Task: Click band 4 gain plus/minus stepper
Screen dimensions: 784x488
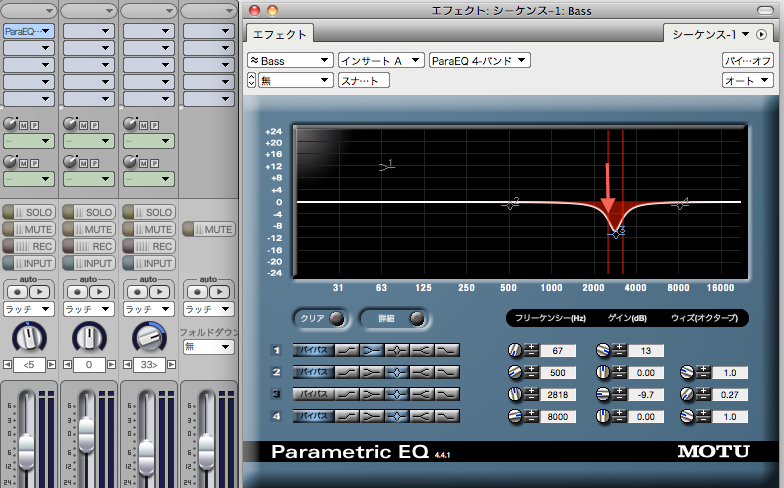Action: pyautogui.click(x=618, y=416)
